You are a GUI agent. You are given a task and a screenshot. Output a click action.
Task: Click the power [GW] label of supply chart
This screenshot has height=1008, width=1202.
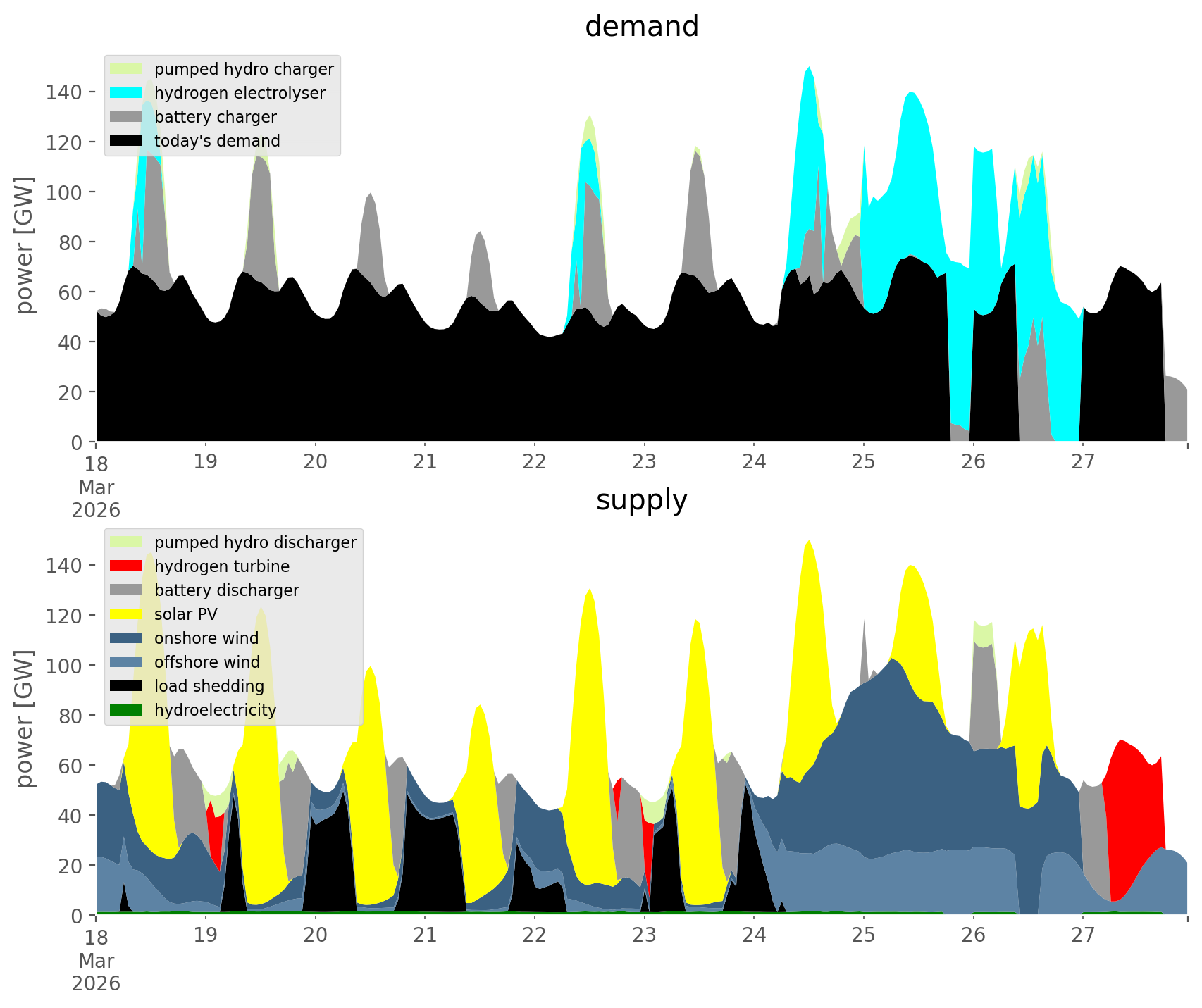coord(25,718)
